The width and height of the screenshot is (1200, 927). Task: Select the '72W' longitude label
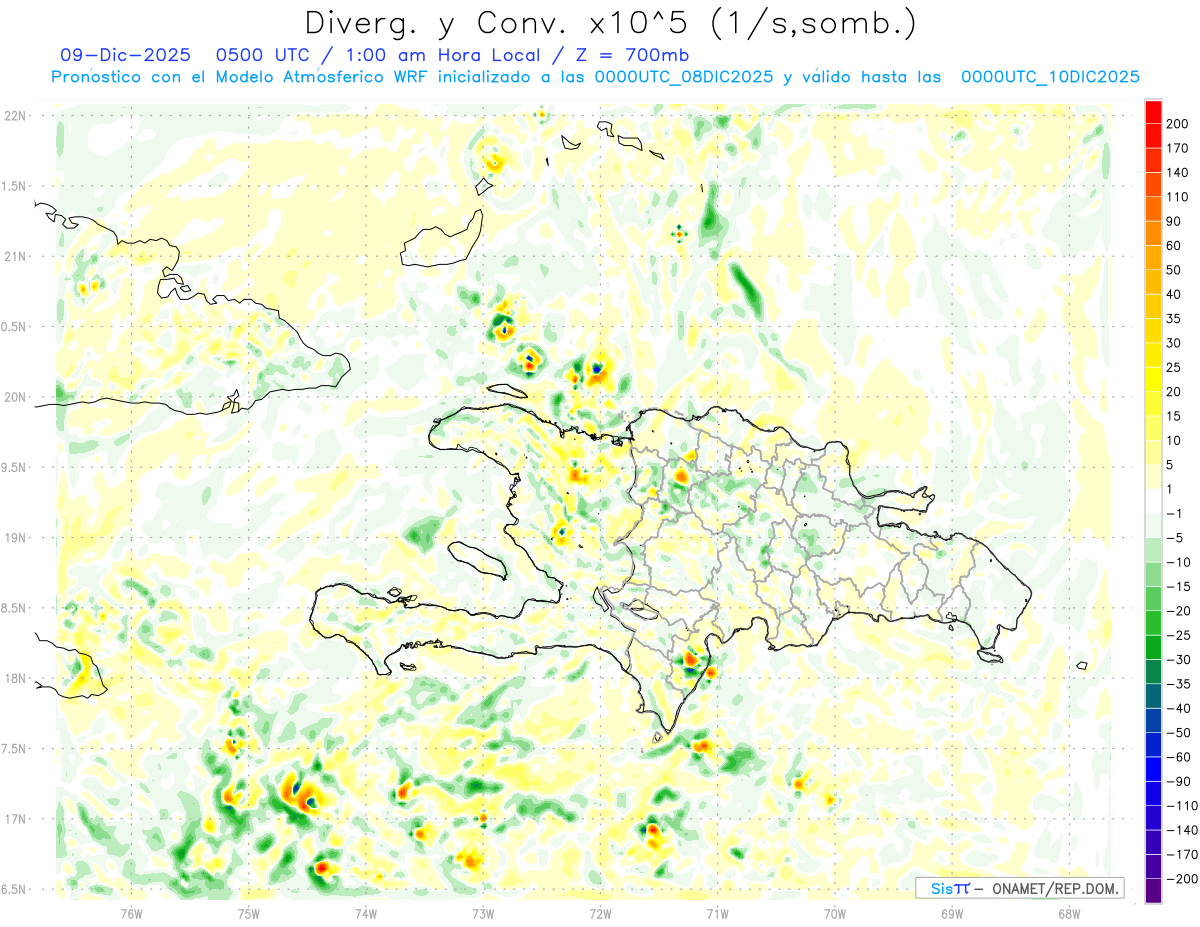(x=600, y=913)
